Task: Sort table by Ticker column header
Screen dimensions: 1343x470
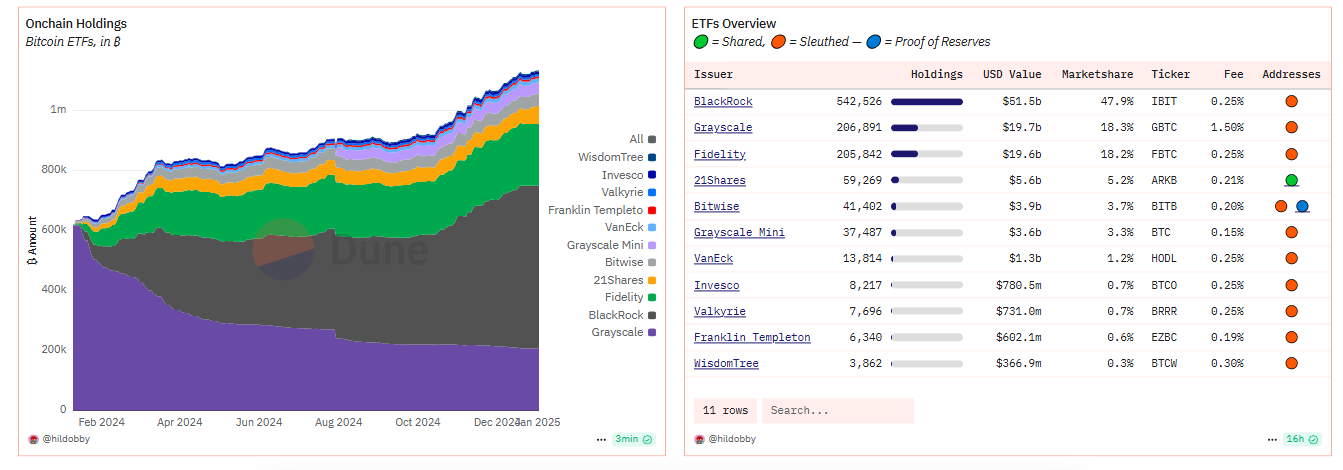Action: tap(1171, 74)
